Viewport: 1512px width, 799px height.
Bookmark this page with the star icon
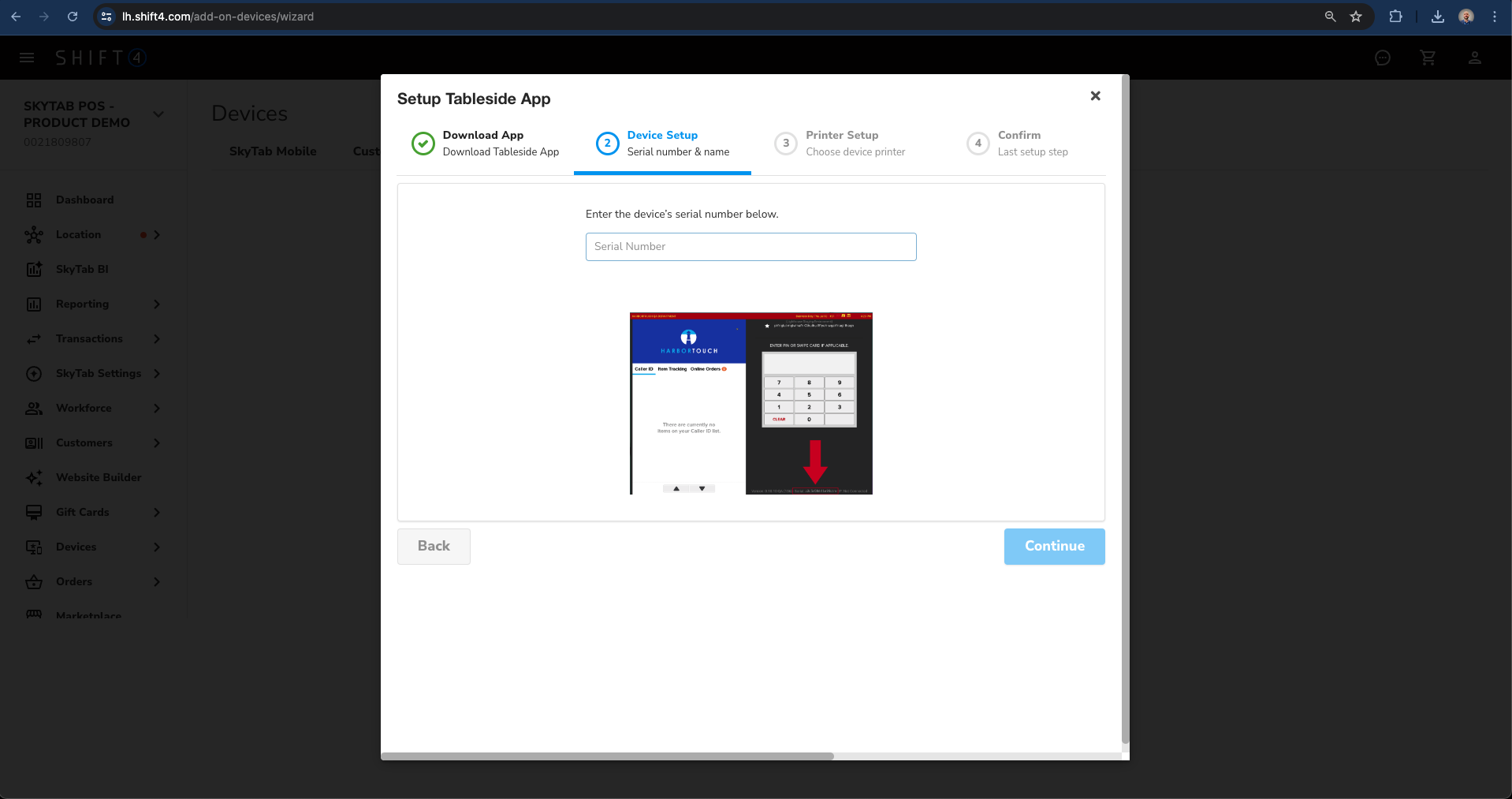1356,17
